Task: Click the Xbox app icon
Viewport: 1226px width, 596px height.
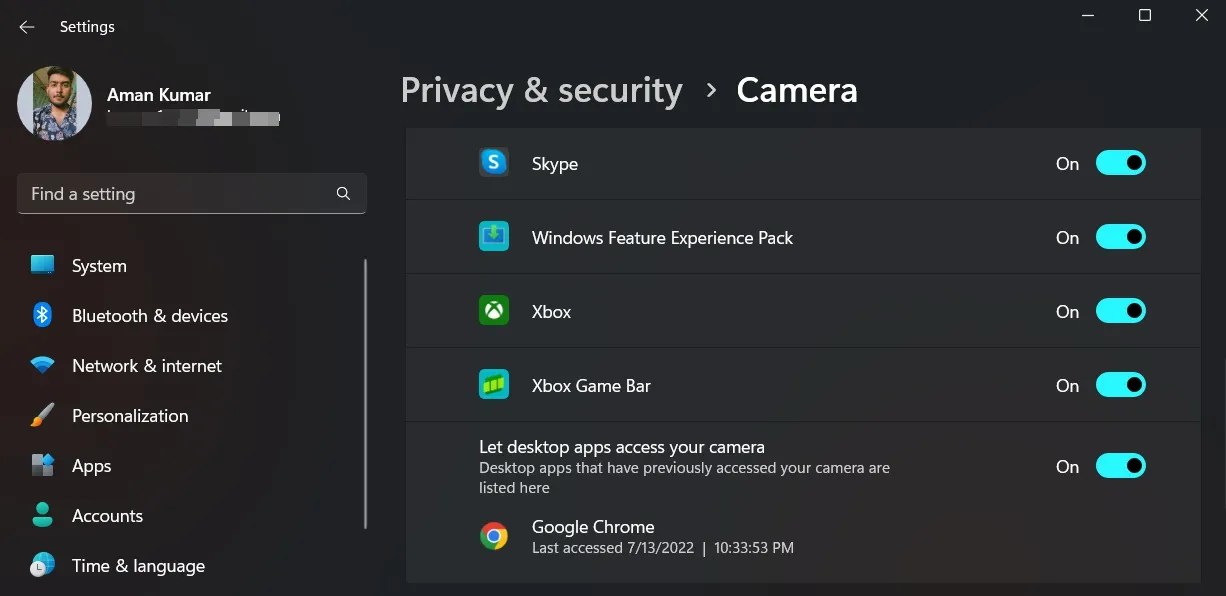Action: click(x=493, y=310)
